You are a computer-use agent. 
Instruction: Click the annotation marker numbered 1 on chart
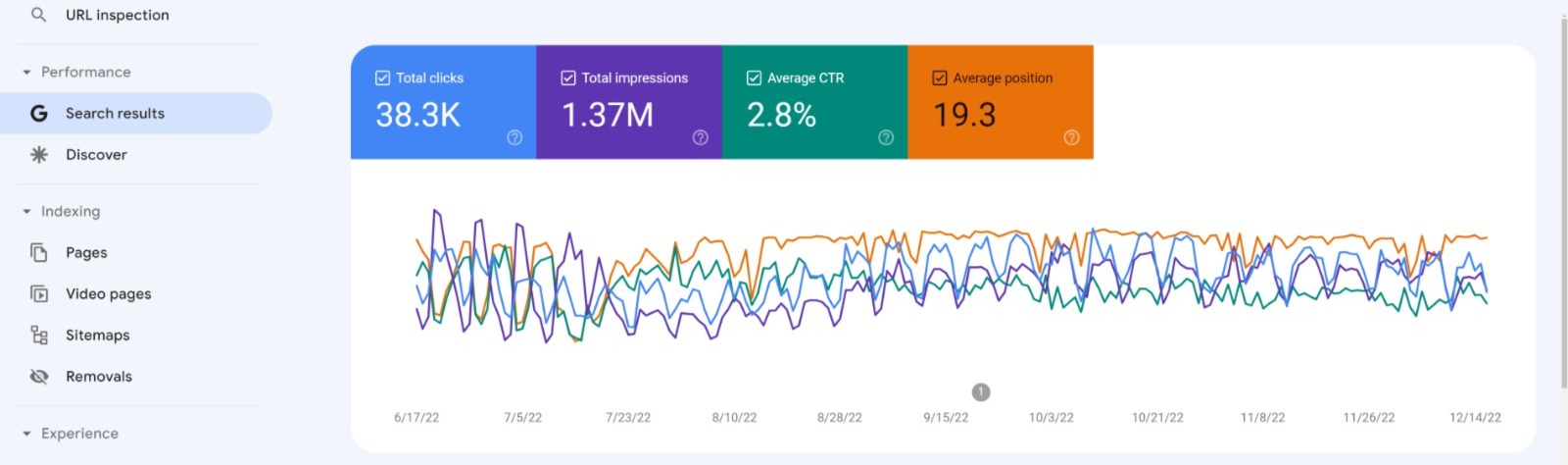[981, 392]
